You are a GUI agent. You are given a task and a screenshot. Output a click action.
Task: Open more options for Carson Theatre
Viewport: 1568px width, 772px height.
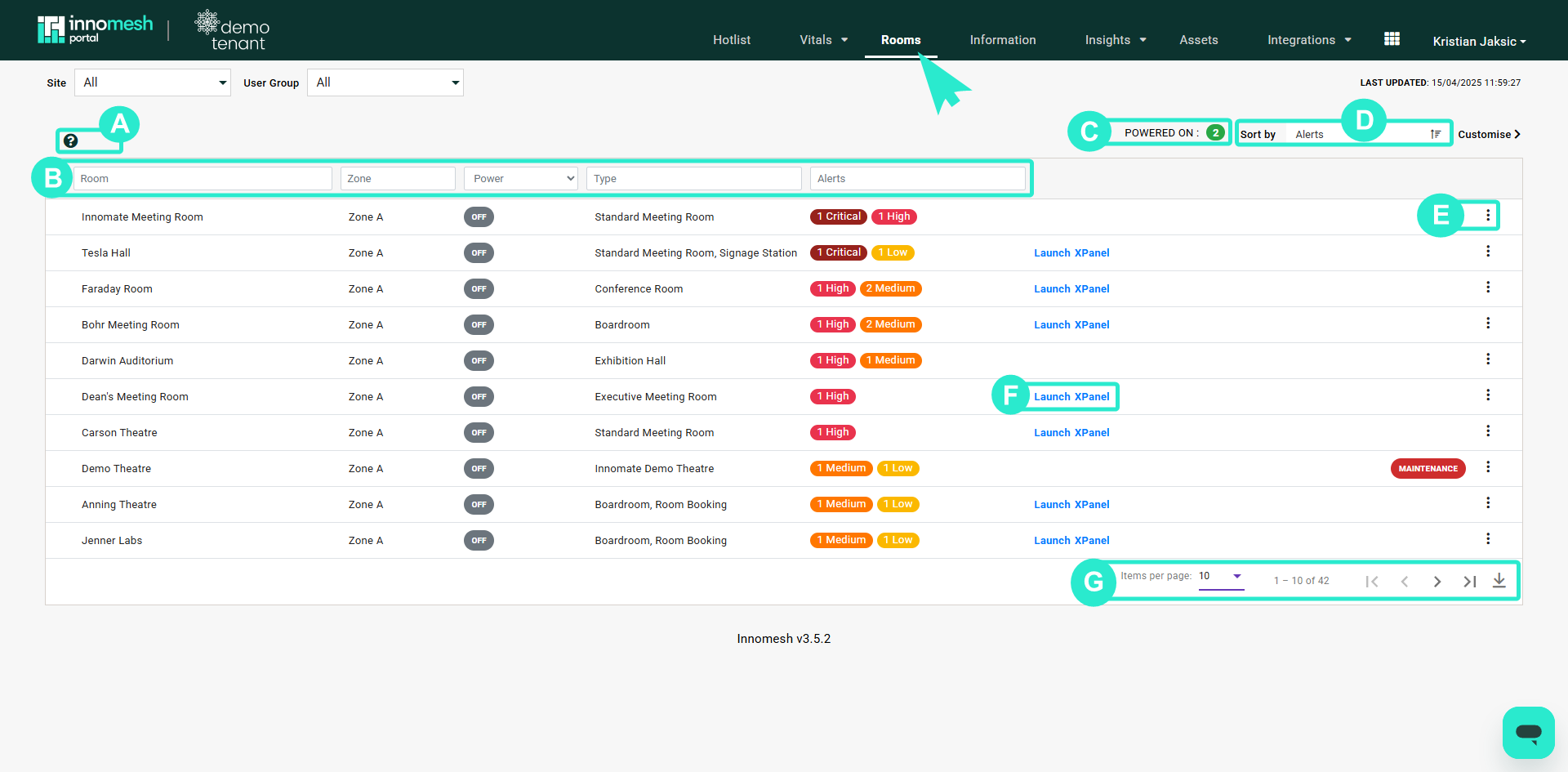click(x=1488, y=431)
